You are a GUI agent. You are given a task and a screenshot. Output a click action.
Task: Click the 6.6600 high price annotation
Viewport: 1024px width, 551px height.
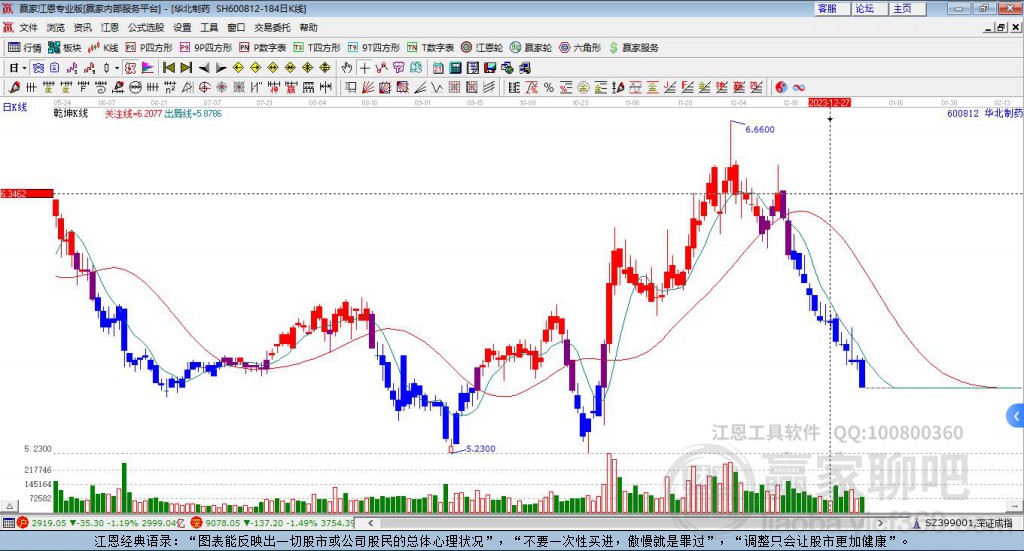[760, 129]
